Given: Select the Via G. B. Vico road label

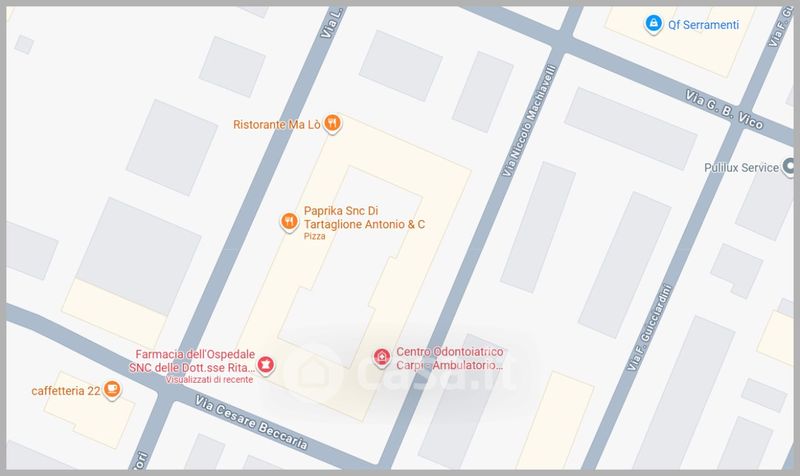Looking at the screenshot, I should (724, 110).
